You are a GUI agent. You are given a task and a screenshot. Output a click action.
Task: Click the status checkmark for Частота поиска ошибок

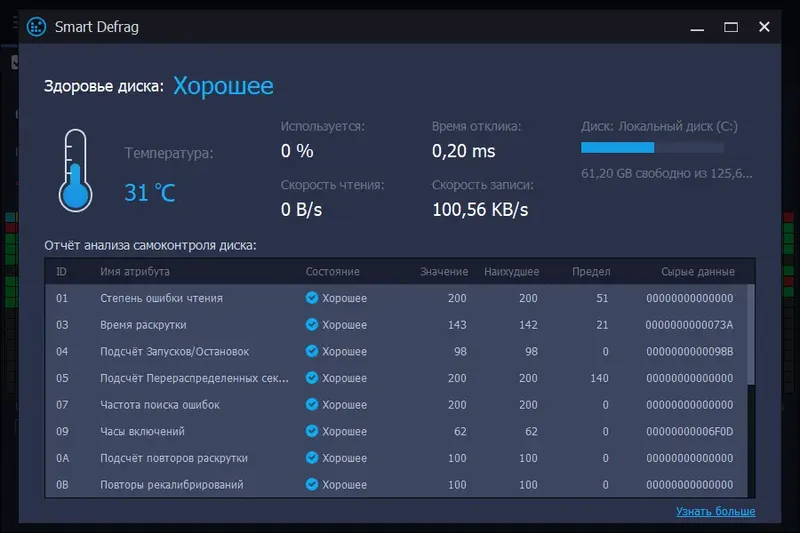pyautogui.click(x=312, y=405)
